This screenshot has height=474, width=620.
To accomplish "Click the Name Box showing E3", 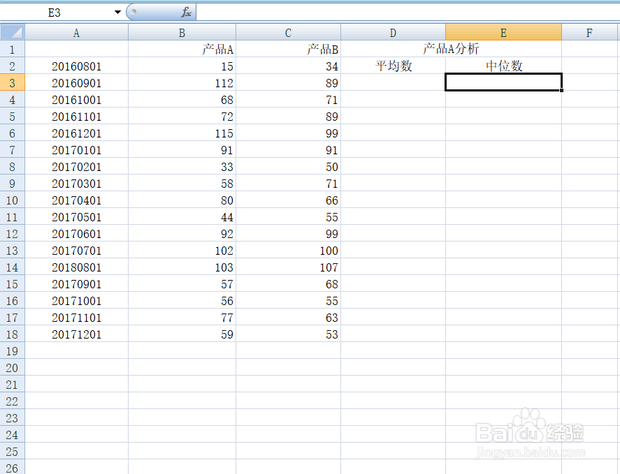I will pyautogui.click(x=55, y=13).
